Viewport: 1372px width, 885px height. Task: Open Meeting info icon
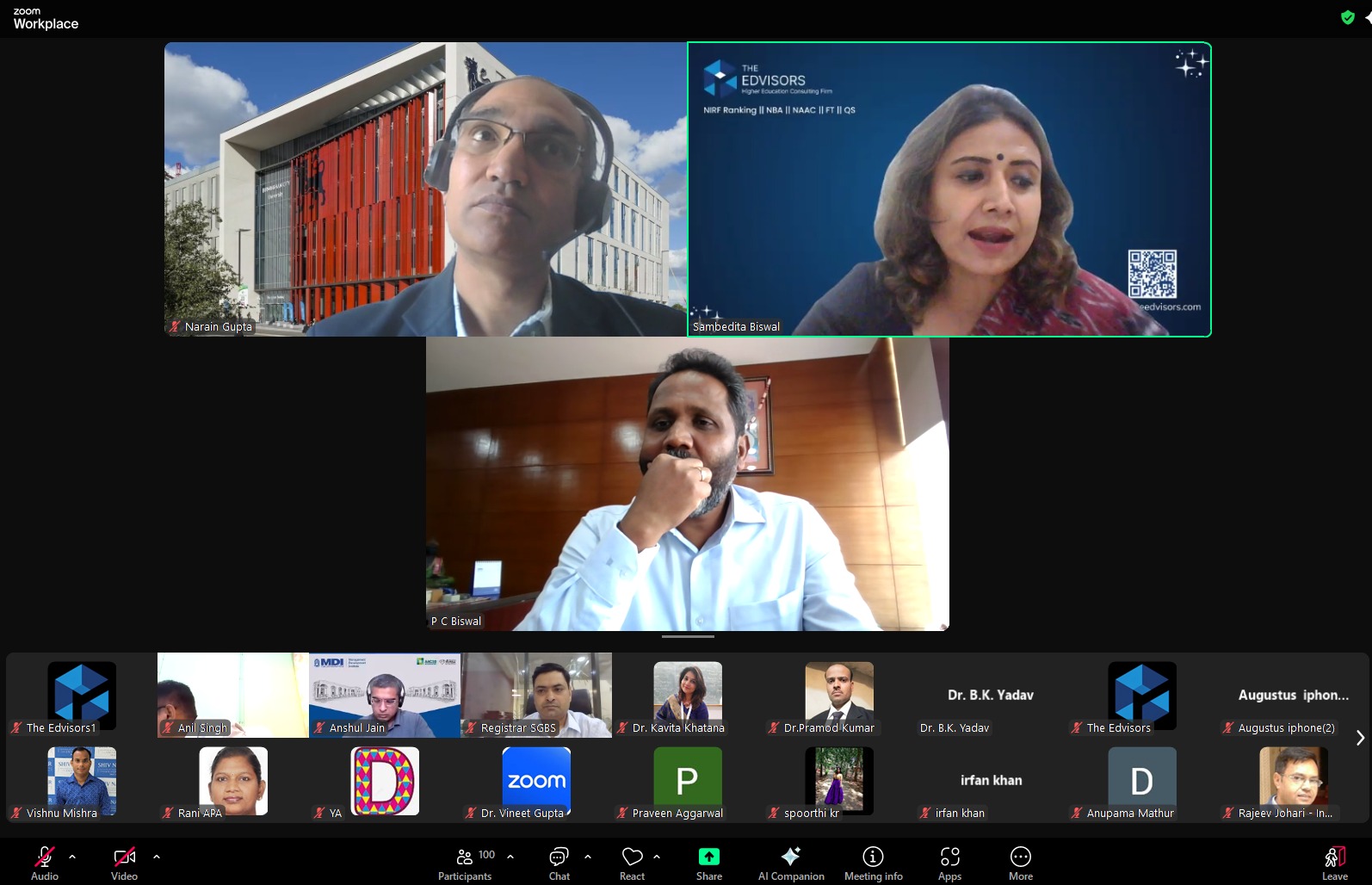coord(873,857)
